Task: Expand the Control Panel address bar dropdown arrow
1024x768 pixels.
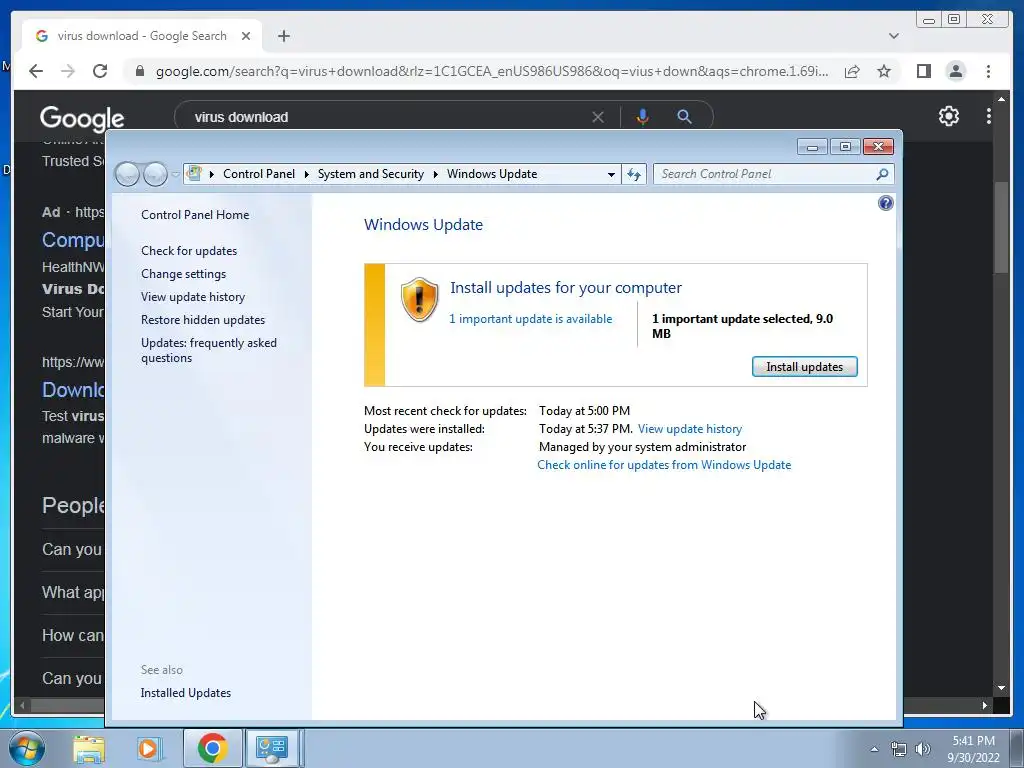Action: pyautogui.click(x=611, y=174)
